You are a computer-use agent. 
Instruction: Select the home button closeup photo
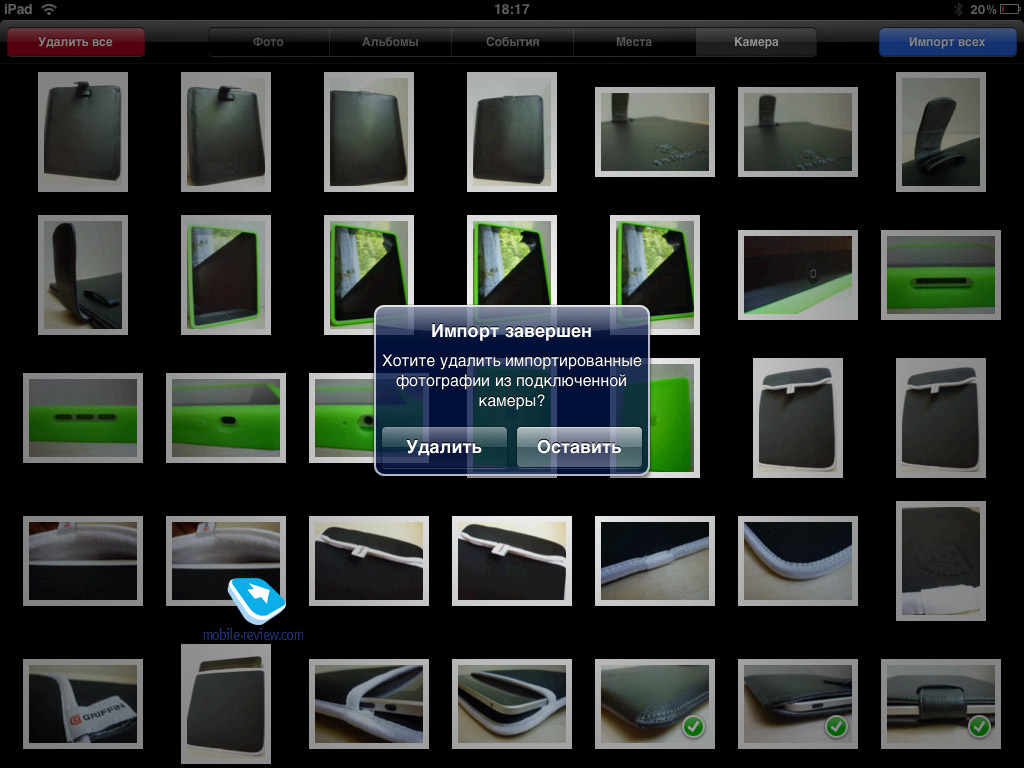pyautogui.click(x=798, y=275)
